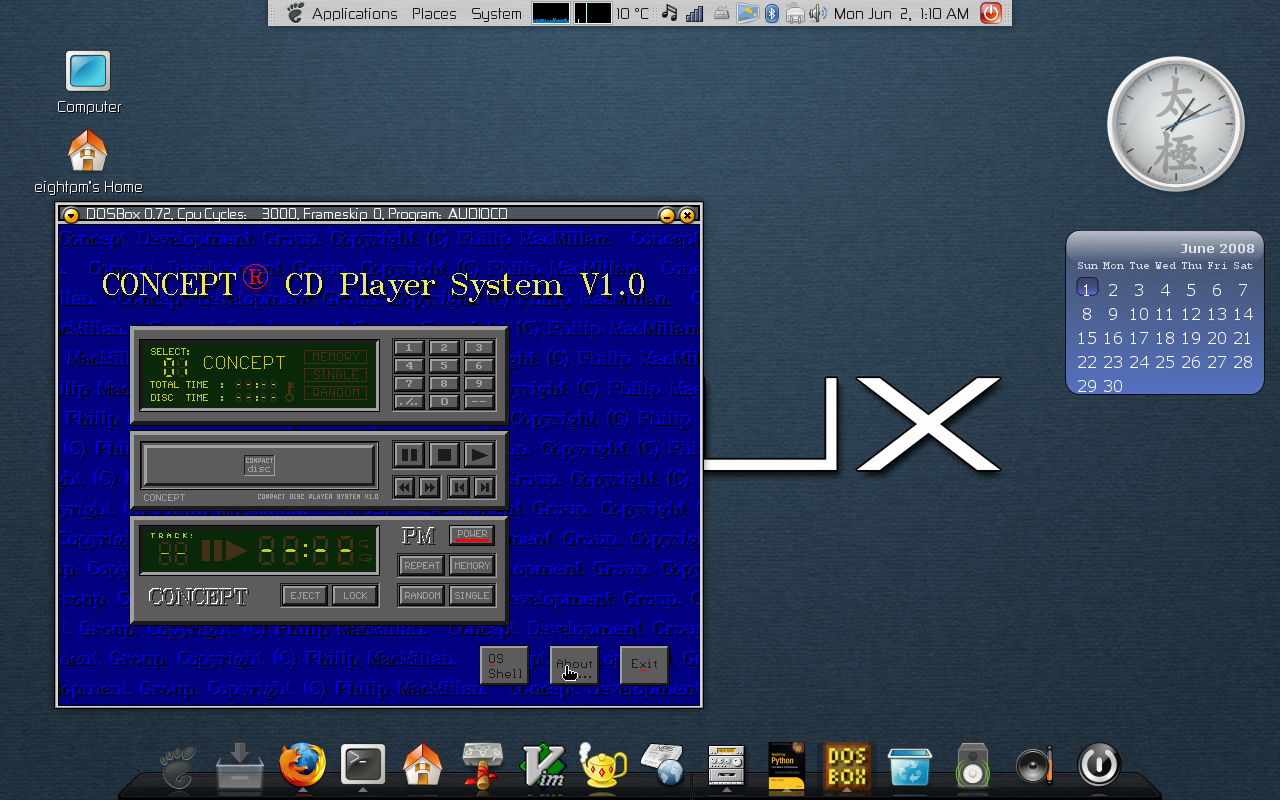Click the DOSBox dock icon
The height and width of the screenshot is (800, 1280).
point(847,766)
